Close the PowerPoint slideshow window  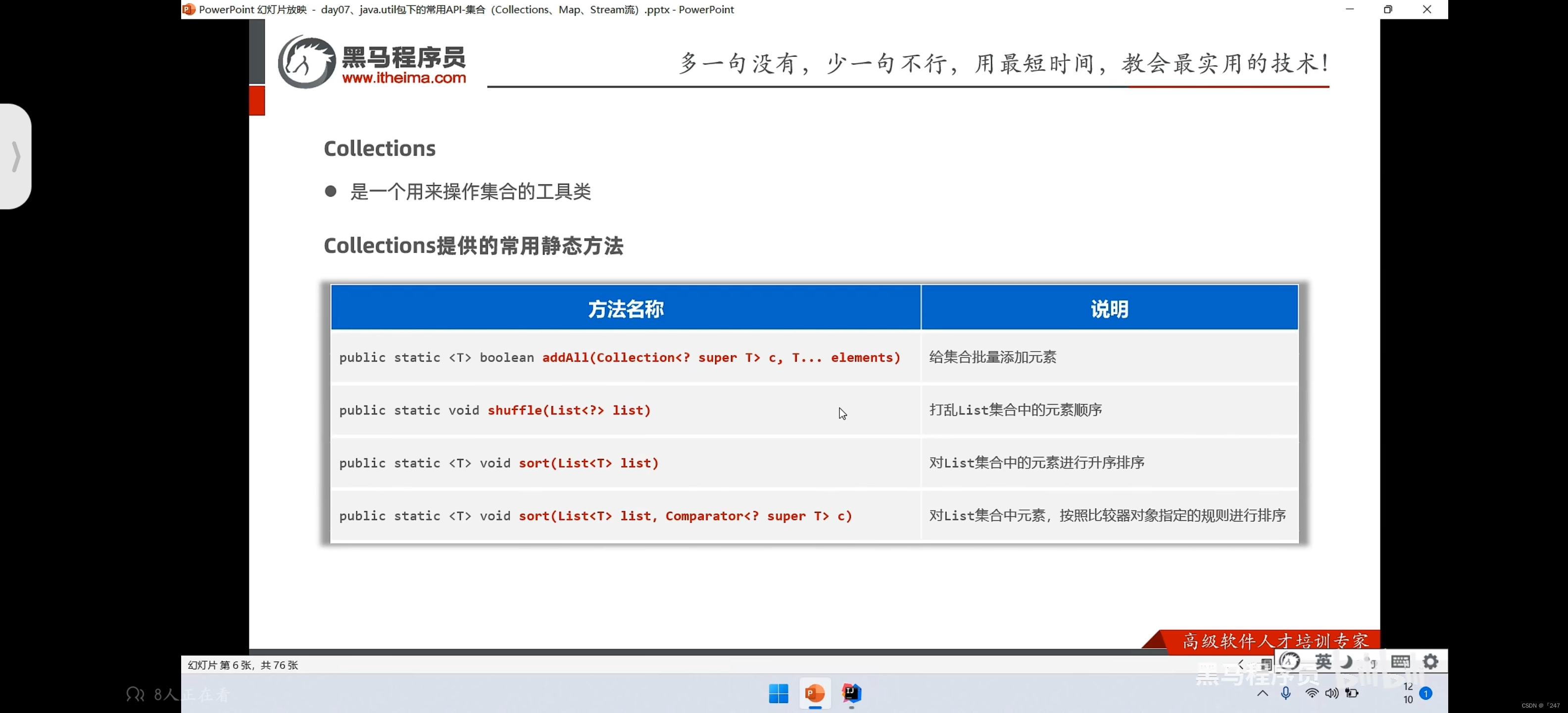click(1427, 9)
